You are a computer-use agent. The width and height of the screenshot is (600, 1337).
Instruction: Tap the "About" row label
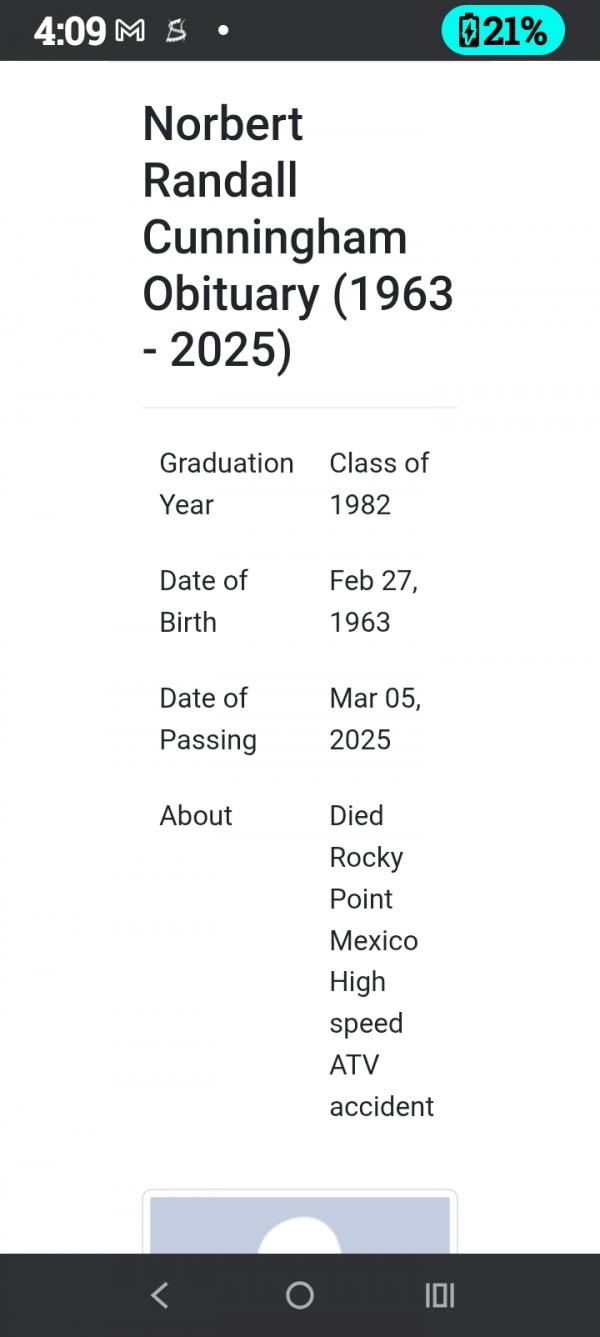click(196, 816)
